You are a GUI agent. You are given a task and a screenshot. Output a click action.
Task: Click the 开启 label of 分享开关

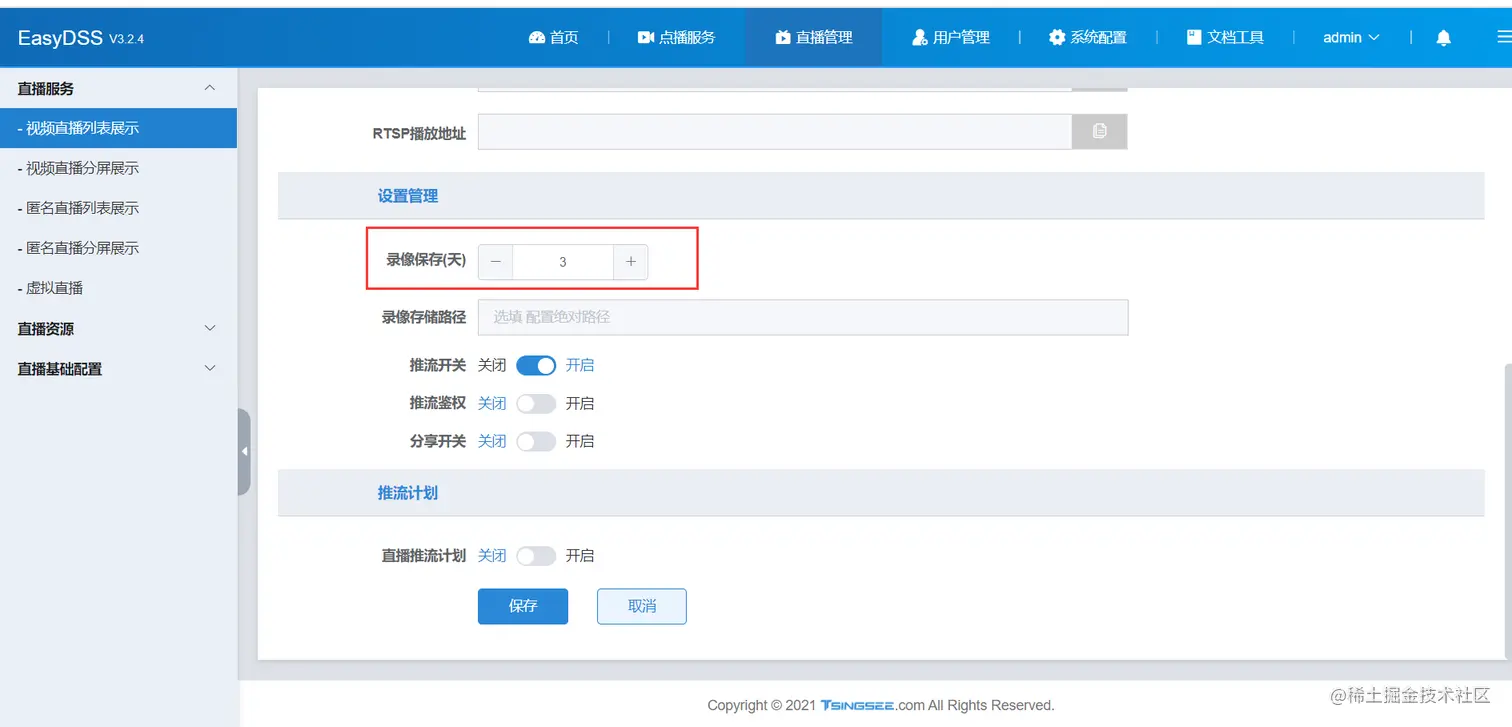tap(580, 441)
